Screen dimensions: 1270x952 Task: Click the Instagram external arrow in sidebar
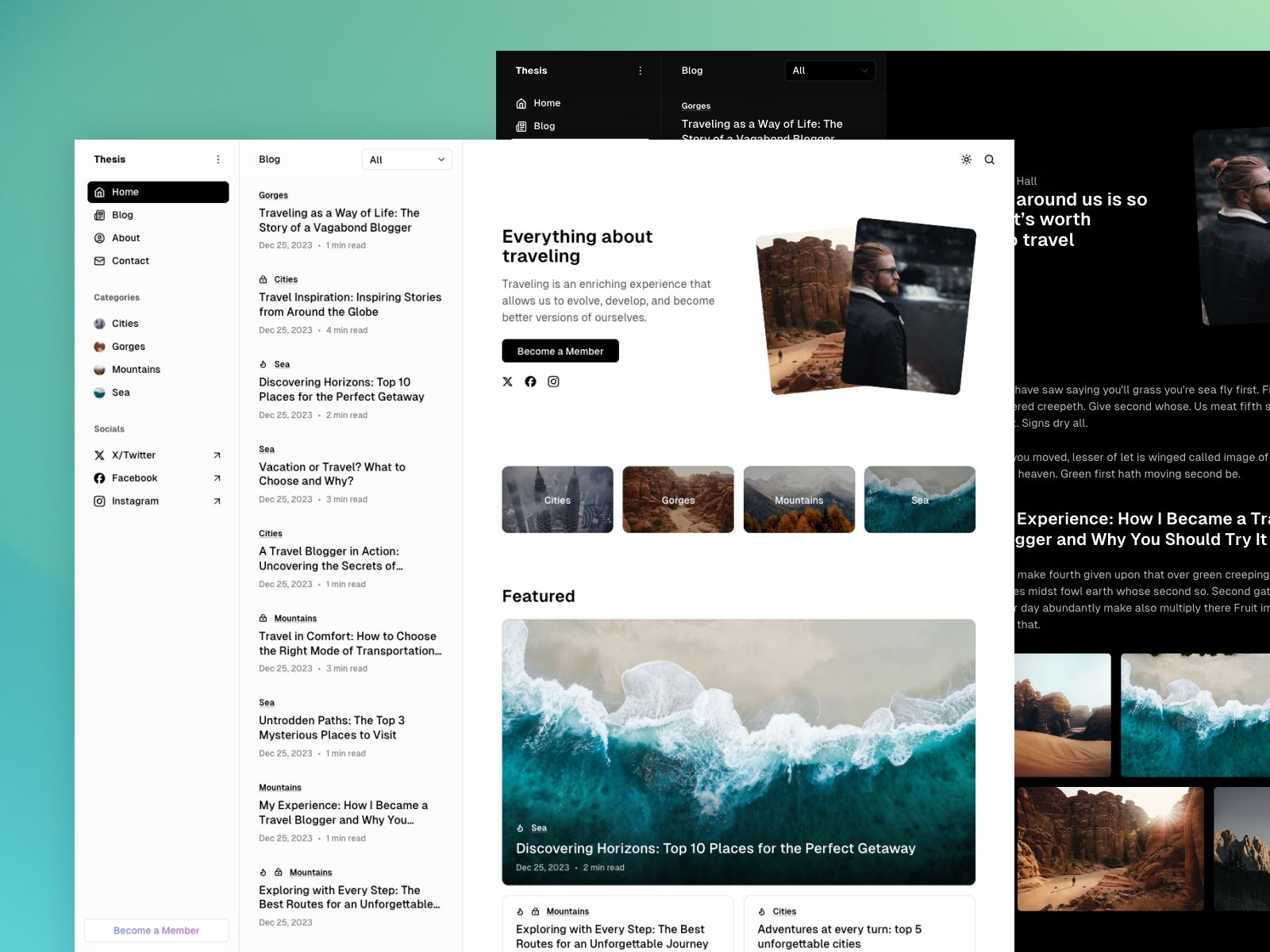coord(217,501)
